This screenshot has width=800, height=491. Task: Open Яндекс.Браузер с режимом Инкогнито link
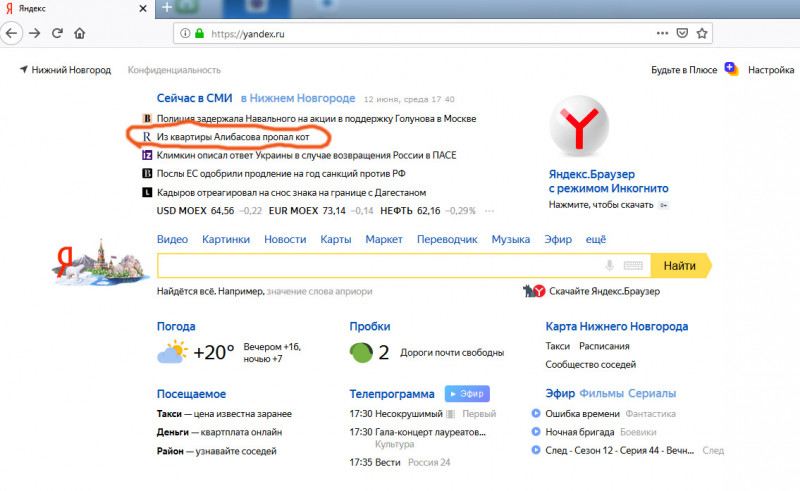pos(608,181)
